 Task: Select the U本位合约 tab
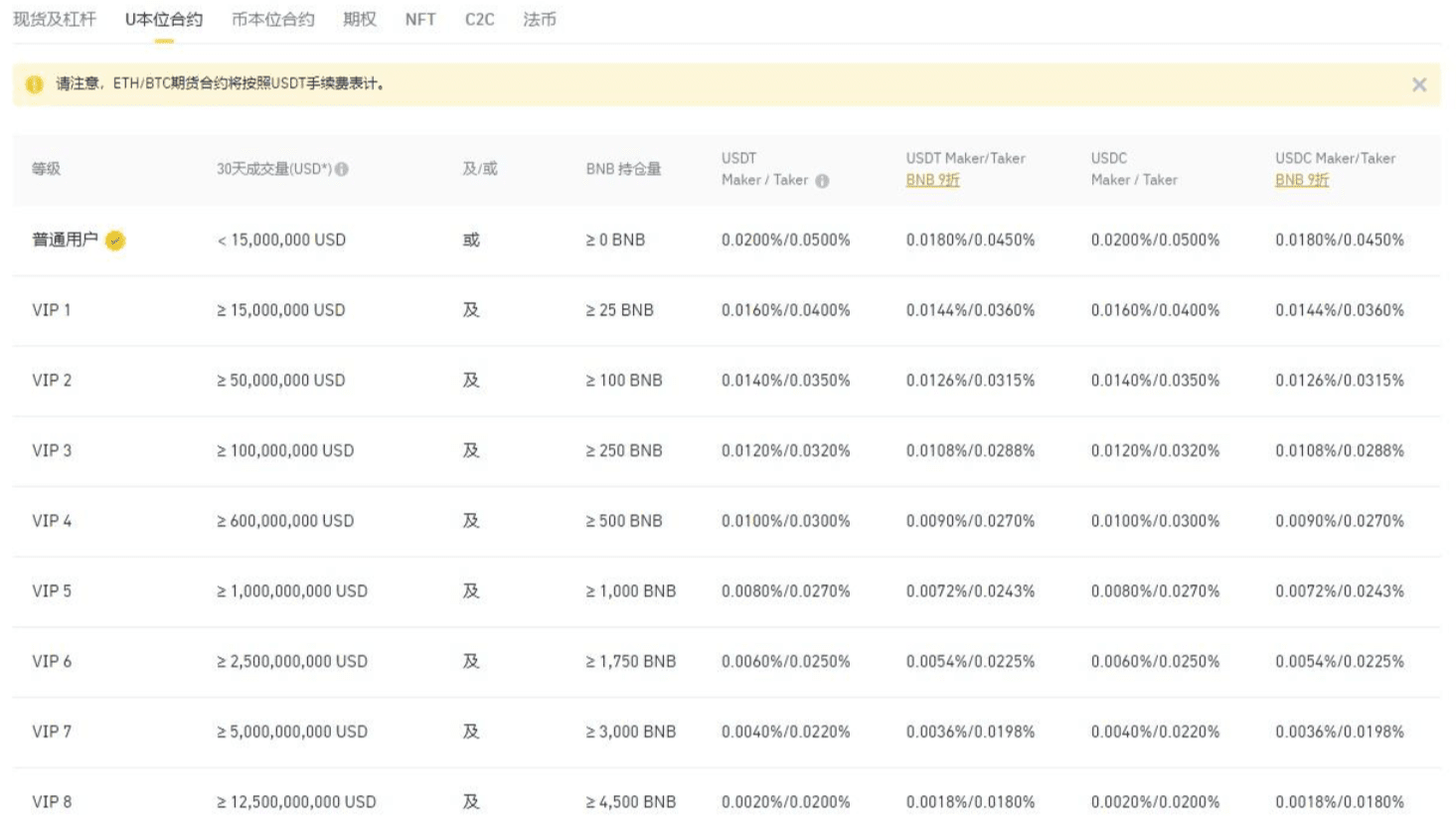(x=164, y=20)
